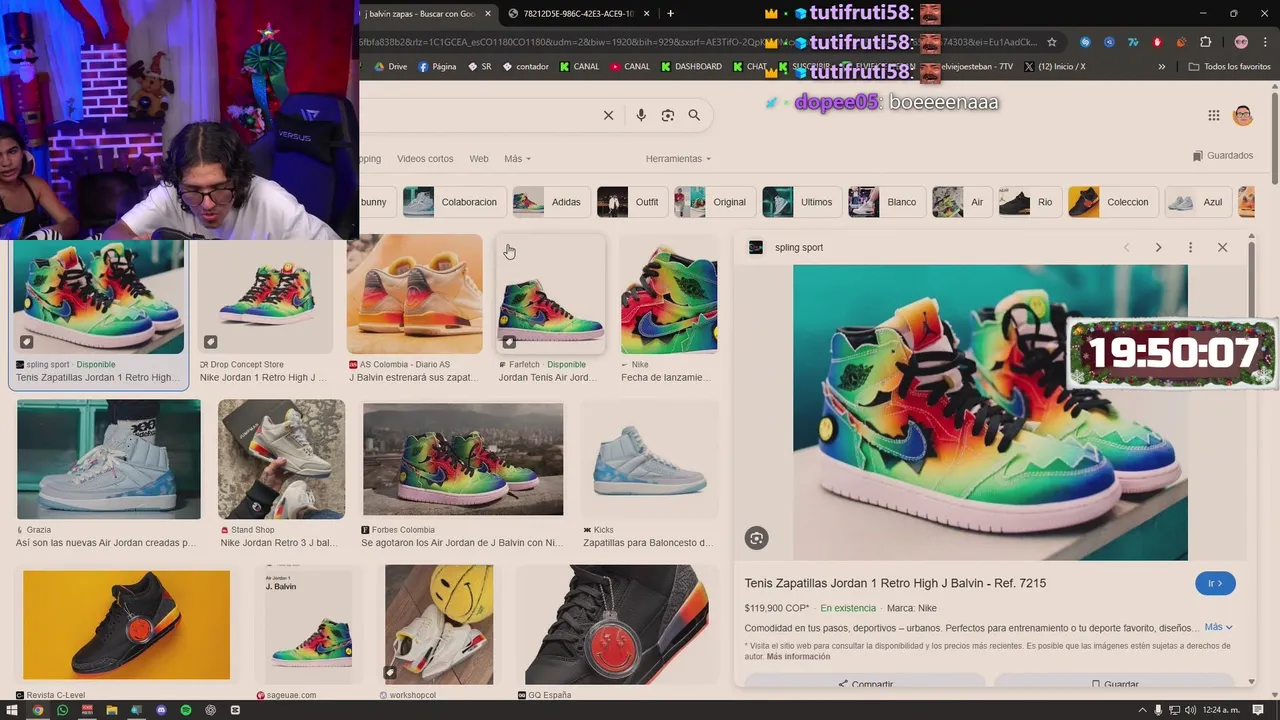The height and width of the screenshot is (720, 1280).
Task: Open WhatsApp from the taskbar
Action: click(62, 710)
